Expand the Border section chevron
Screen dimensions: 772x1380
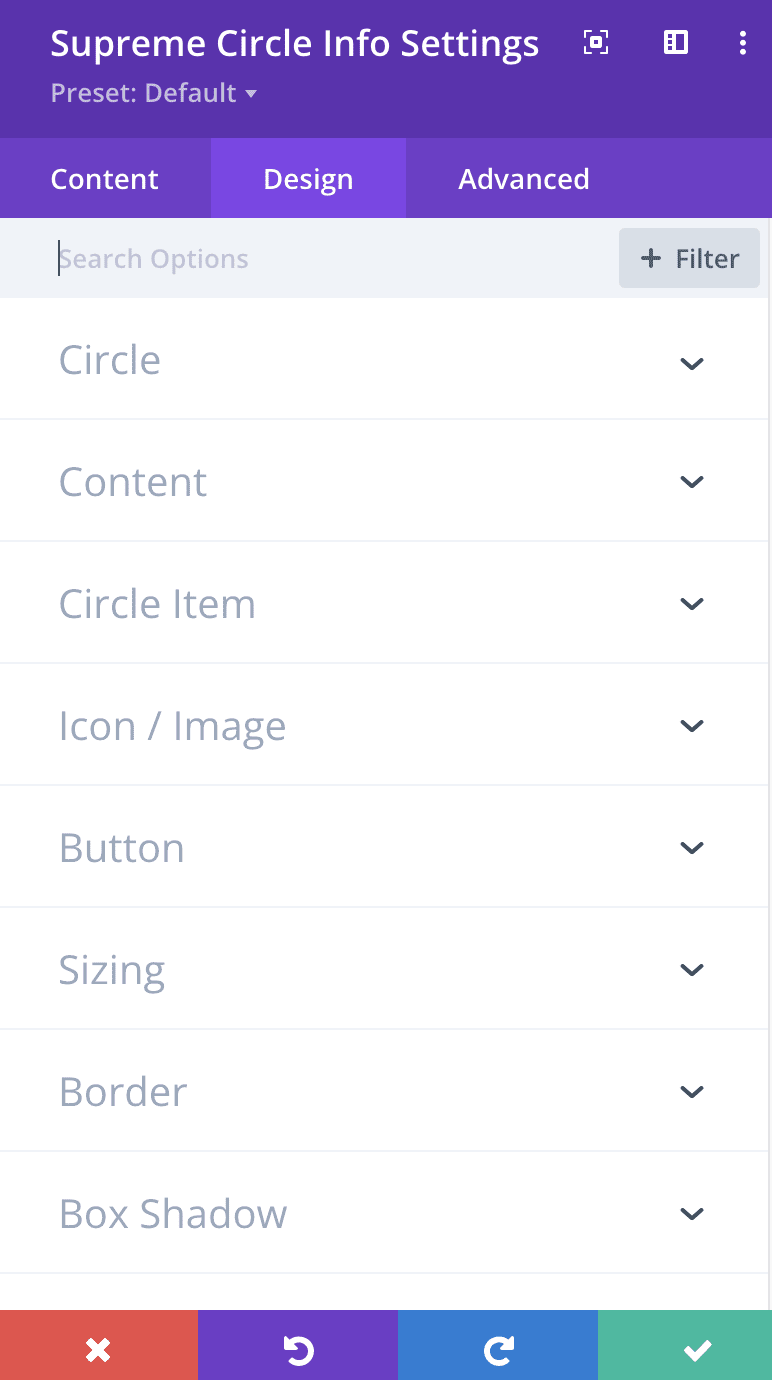click(x=691, y=1091)
